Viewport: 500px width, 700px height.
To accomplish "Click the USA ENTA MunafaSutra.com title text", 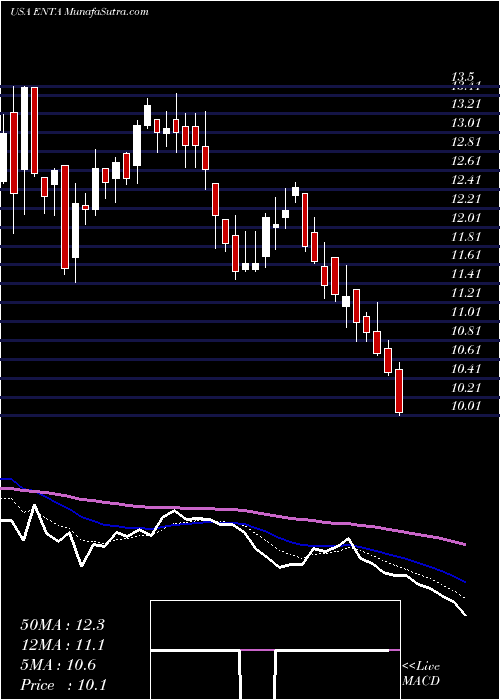I will pyautogui.click(x=79, y=11).
